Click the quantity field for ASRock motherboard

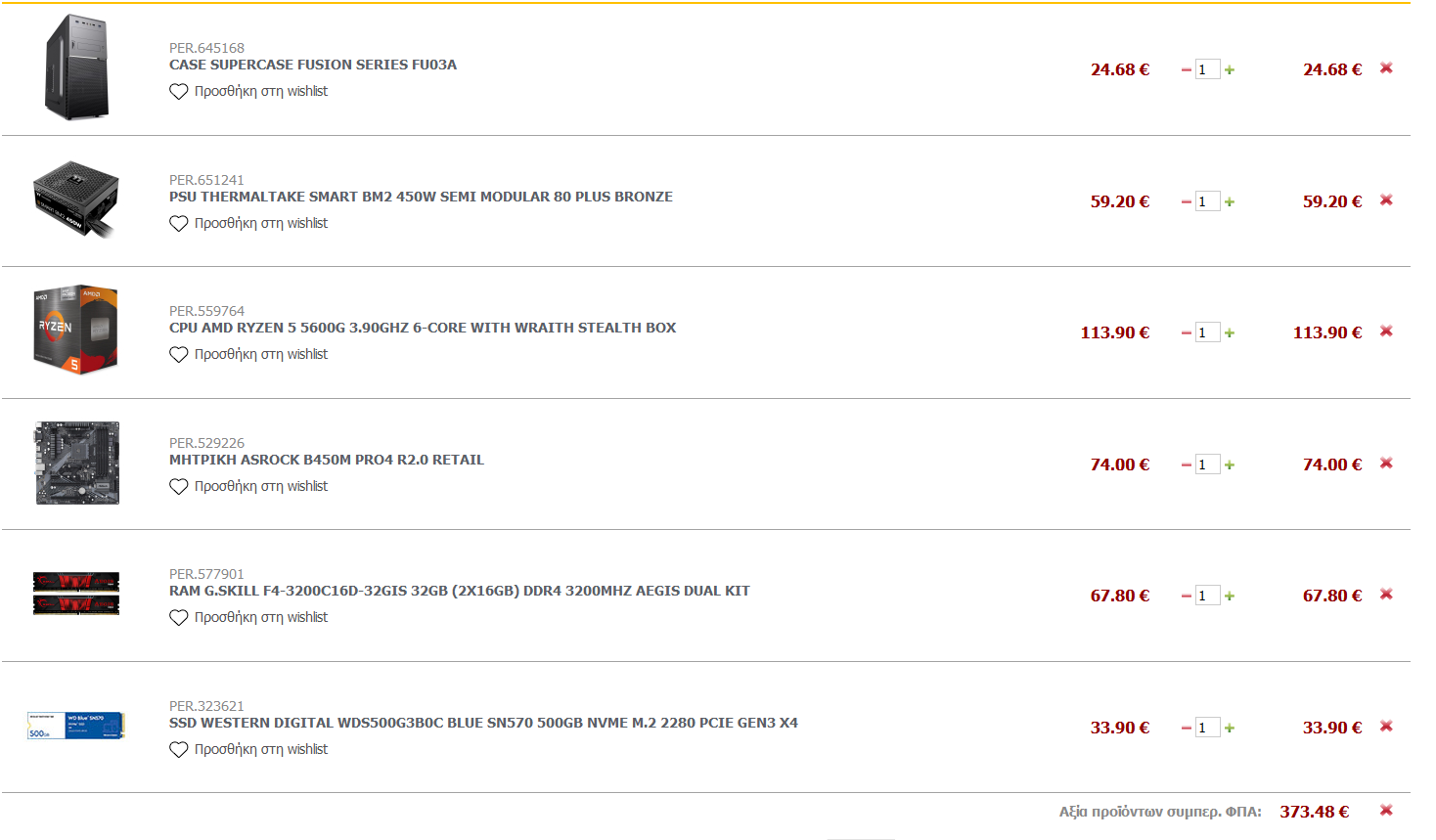(1208, 464)
